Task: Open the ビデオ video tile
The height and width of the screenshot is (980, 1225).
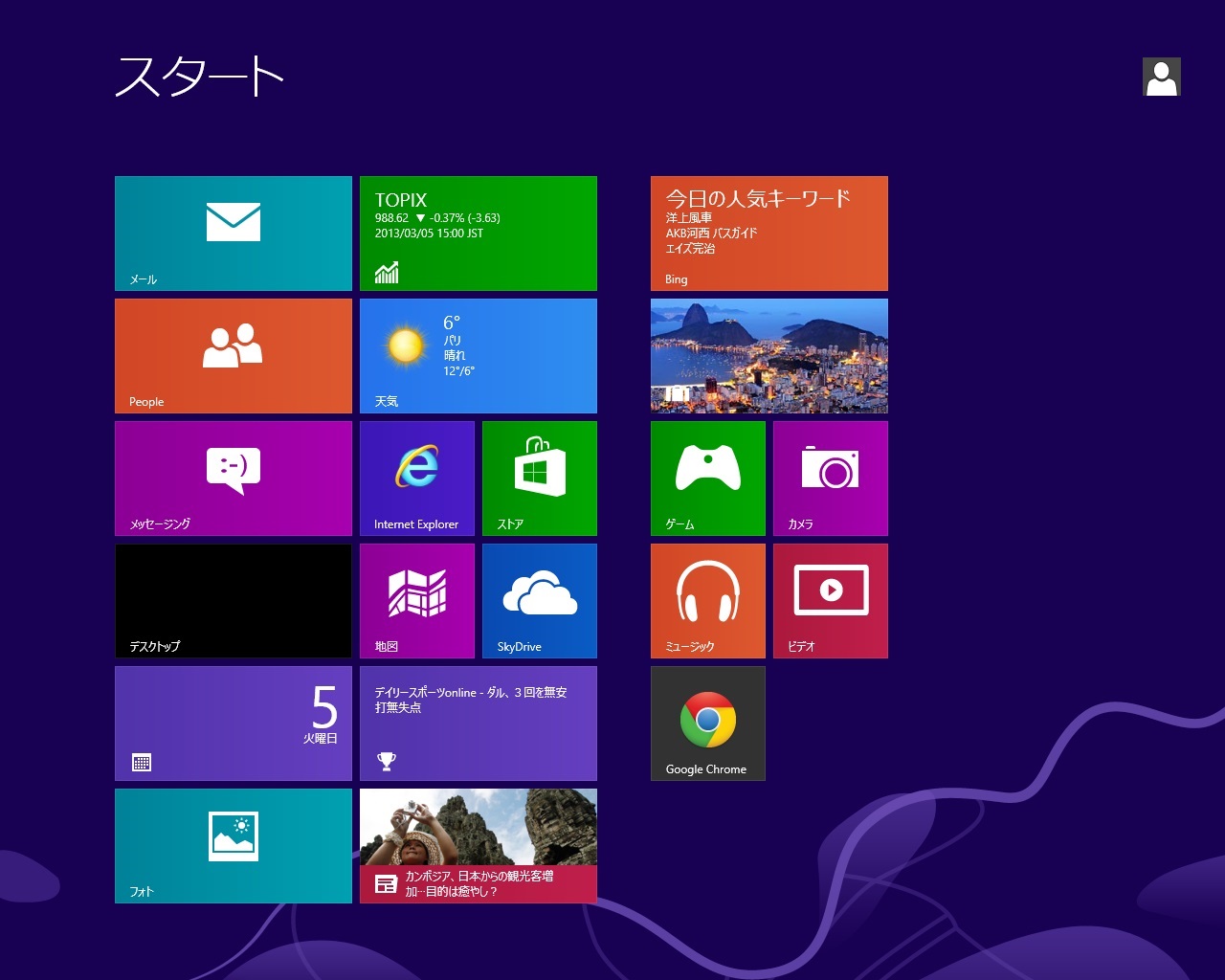Action: point(831,601)
